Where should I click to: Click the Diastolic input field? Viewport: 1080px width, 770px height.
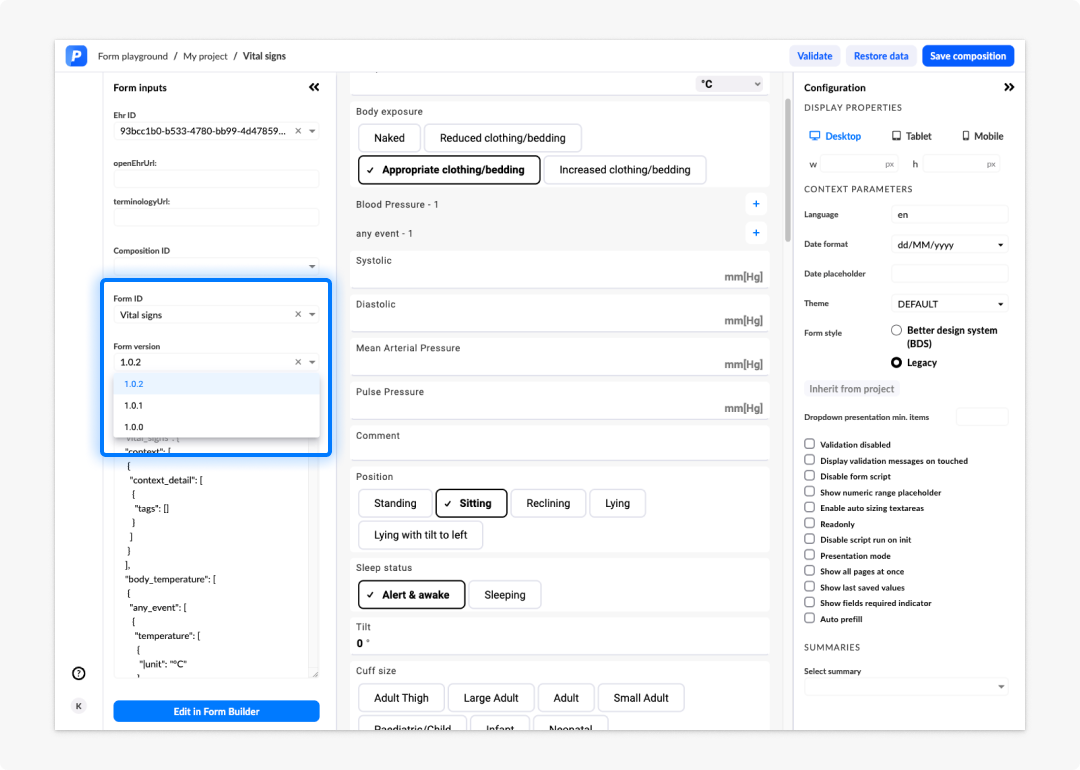click(560, 313)
